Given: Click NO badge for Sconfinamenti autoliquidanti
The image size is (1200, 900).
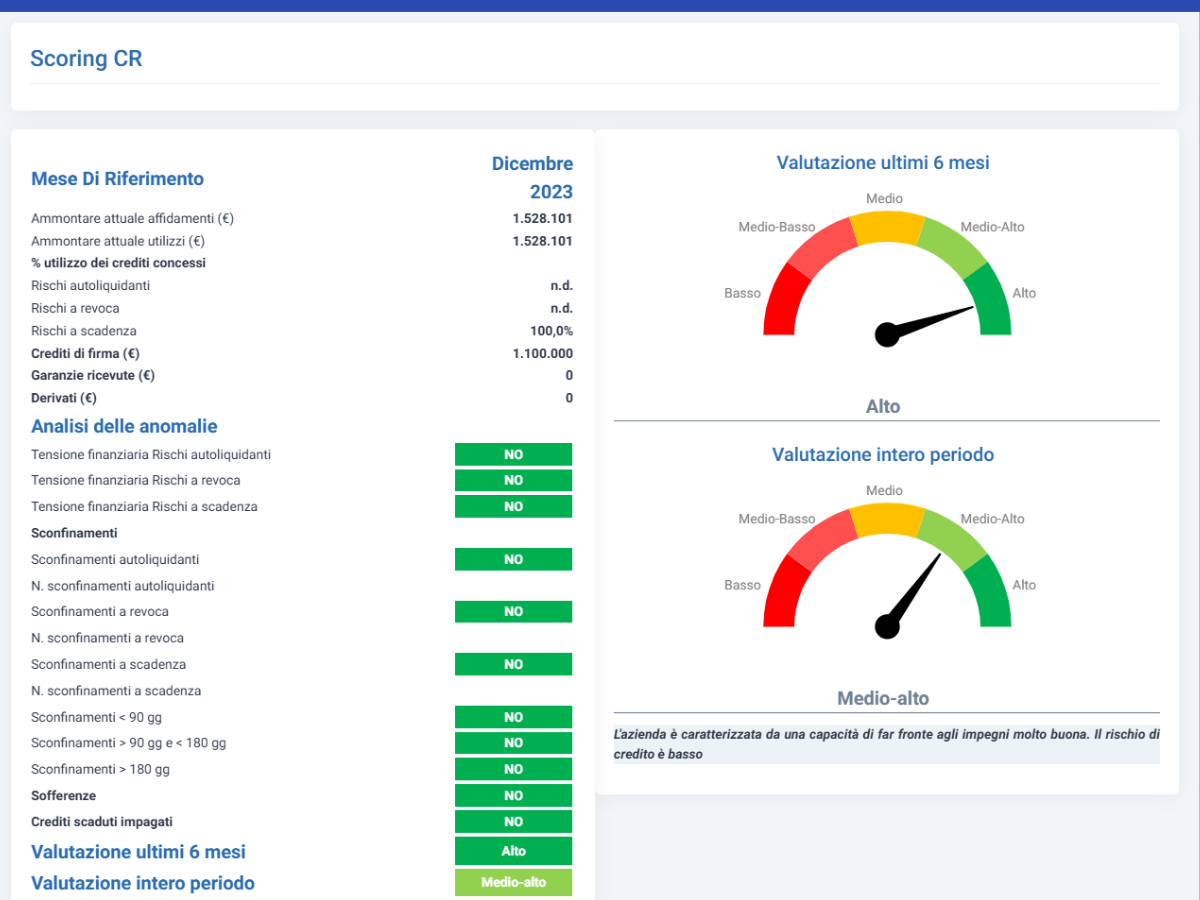Looking at the screenshot, I should point(513,559).
